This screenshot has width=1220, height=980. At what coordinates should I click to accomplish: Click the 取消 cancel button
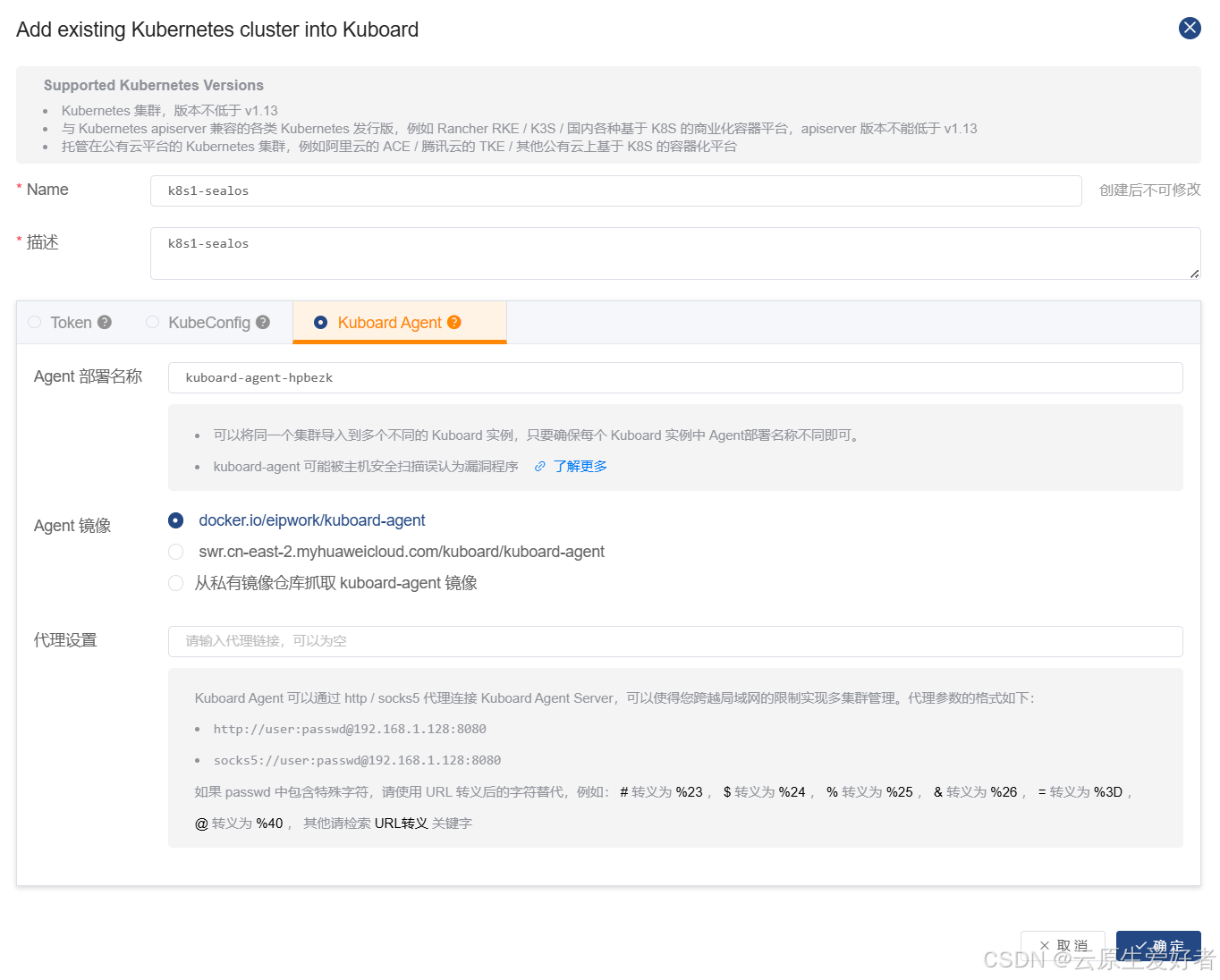[1063, 946]
